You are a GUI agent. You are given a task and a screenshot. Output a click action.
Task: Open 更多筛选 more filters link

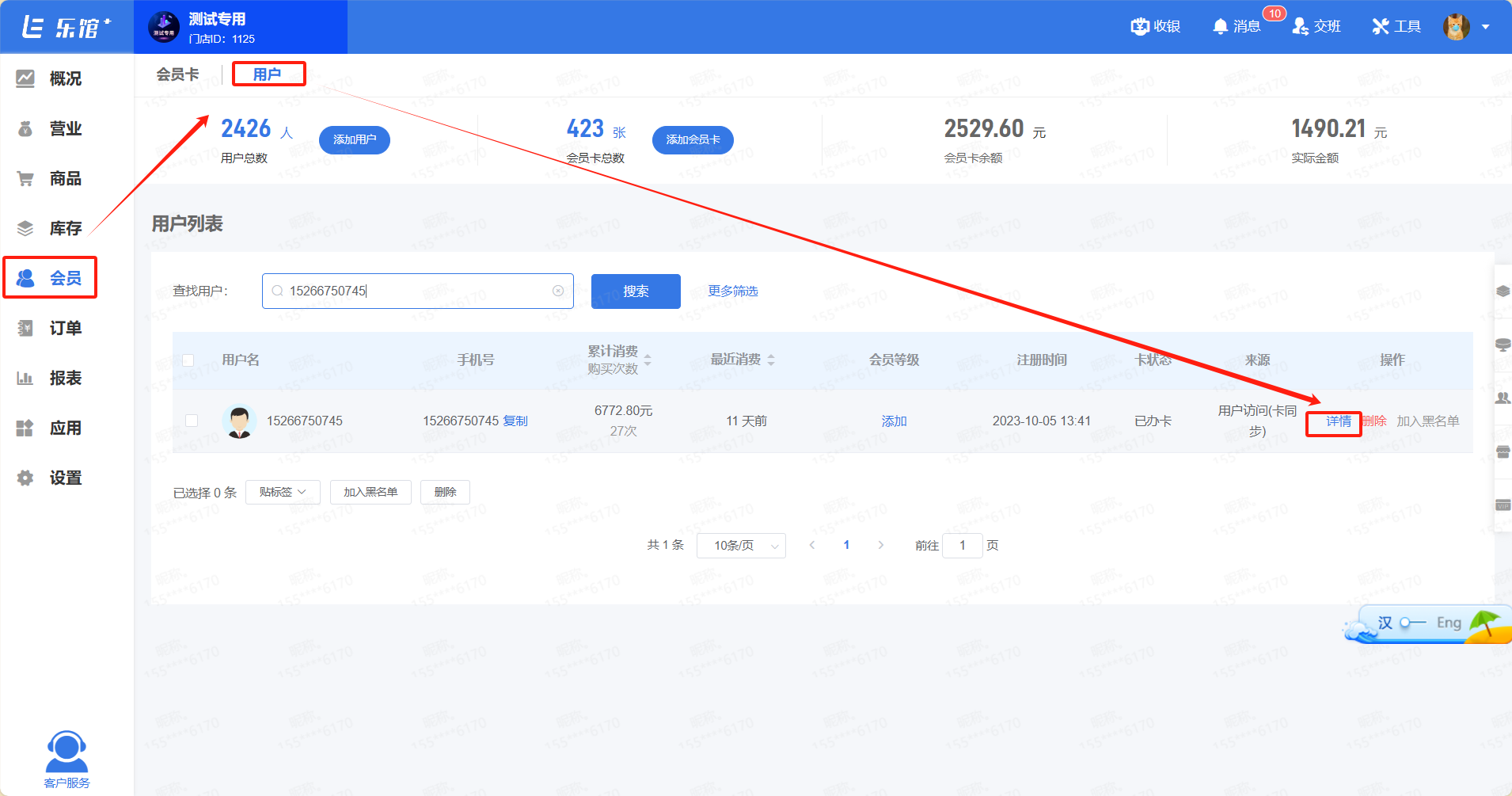732,291
